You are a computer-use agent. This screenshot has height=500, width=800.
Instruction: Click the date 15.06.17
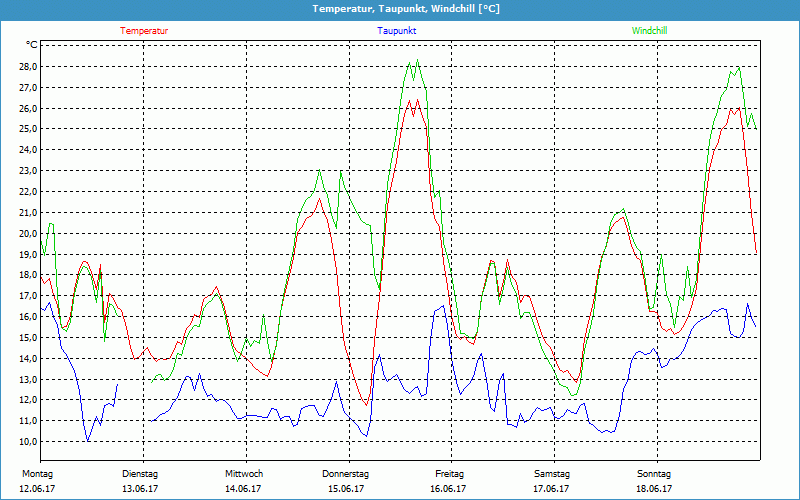pos(346,489)
